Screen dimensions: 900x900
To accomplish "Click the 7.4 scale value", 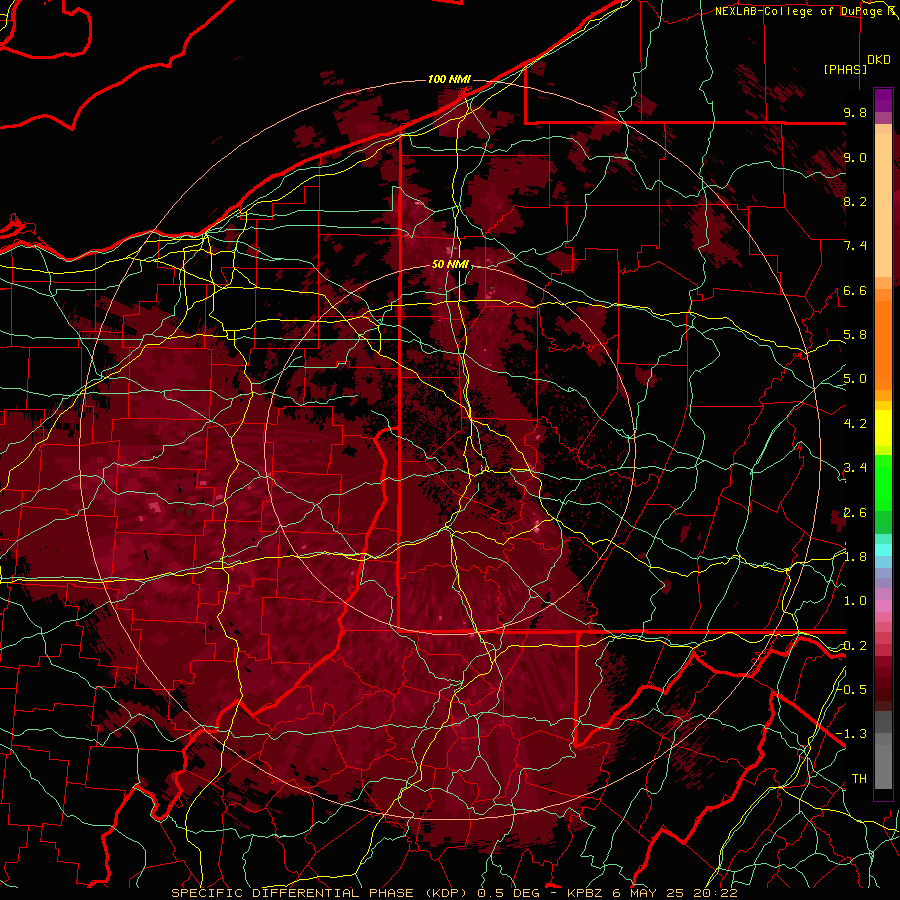I will click(x=855, y=246).
